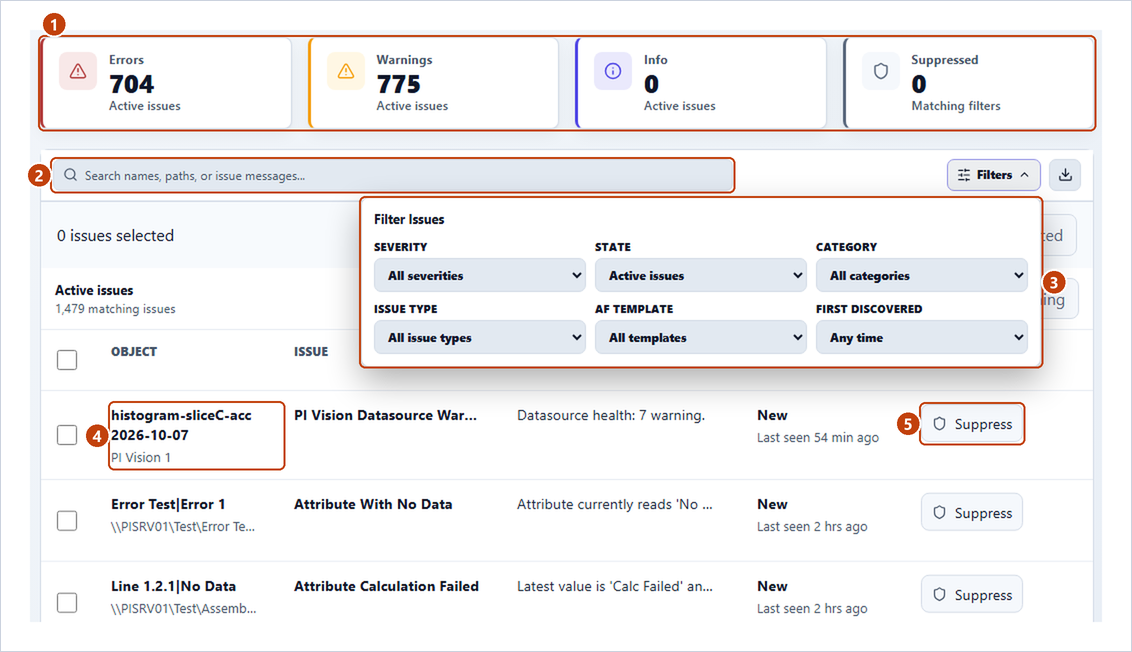Image resolution: width=1132 pixels, height=652 pixels.
Task: Click shield icon in histogram row Suppress button
Action: [x=939, y=424]
